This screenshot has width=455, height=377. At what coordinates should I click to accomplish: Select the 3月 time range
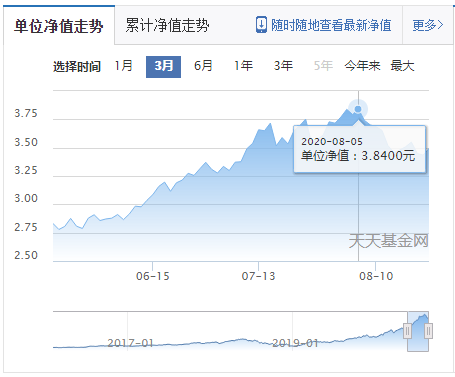coord(163,67)
